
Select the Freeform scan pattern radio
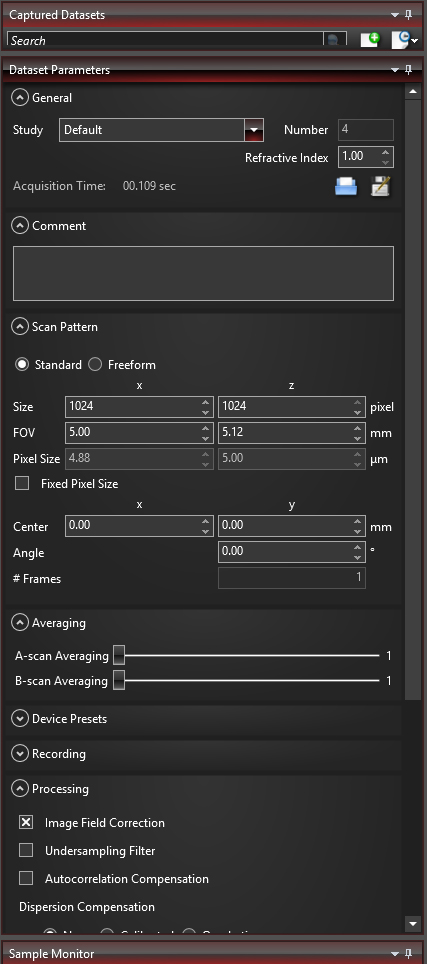pyautogui.click(x=95, y=365)
